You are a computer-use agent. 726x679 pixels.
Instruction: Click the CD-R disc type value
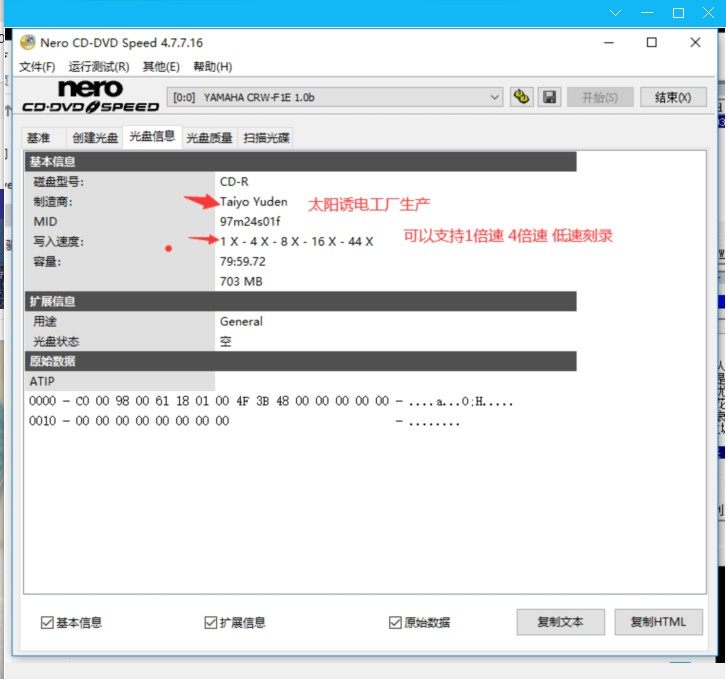pos(234,182)
